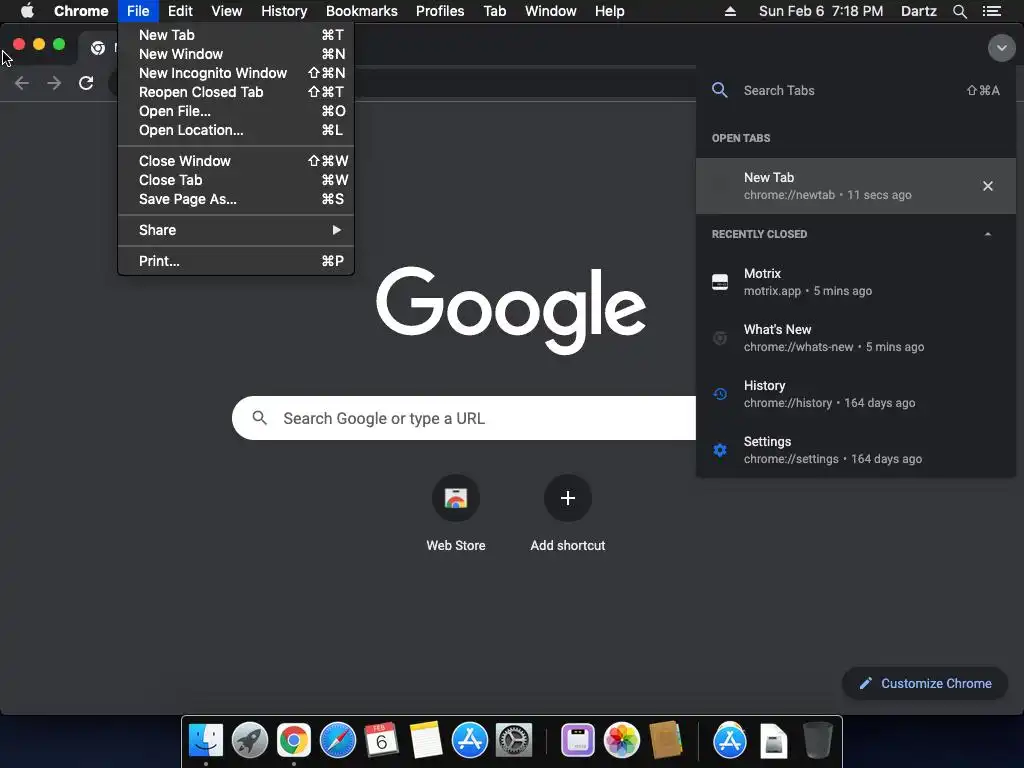Open the Bookmarks menu

362,11
